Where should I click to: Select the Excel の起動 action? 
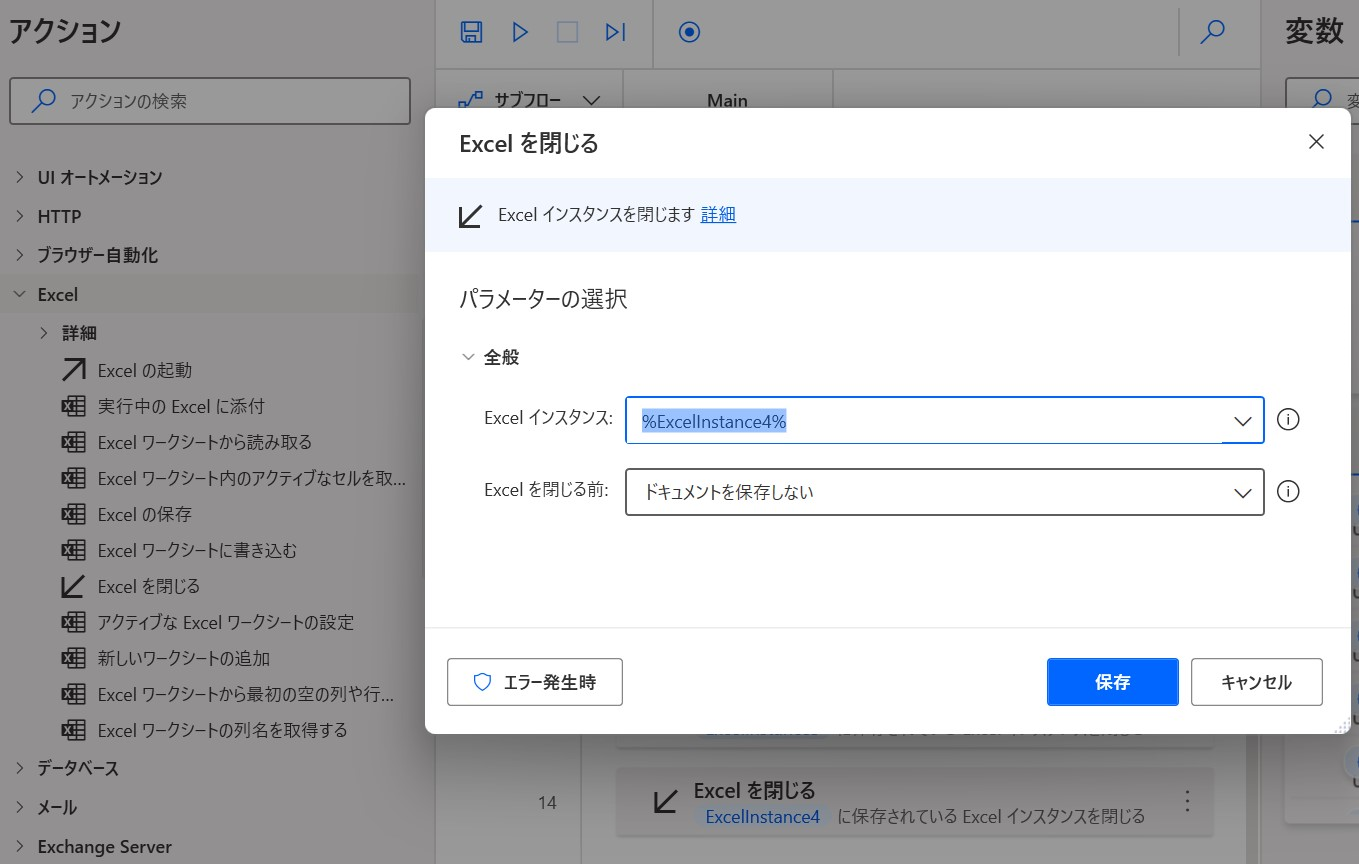tap(145, 369)
